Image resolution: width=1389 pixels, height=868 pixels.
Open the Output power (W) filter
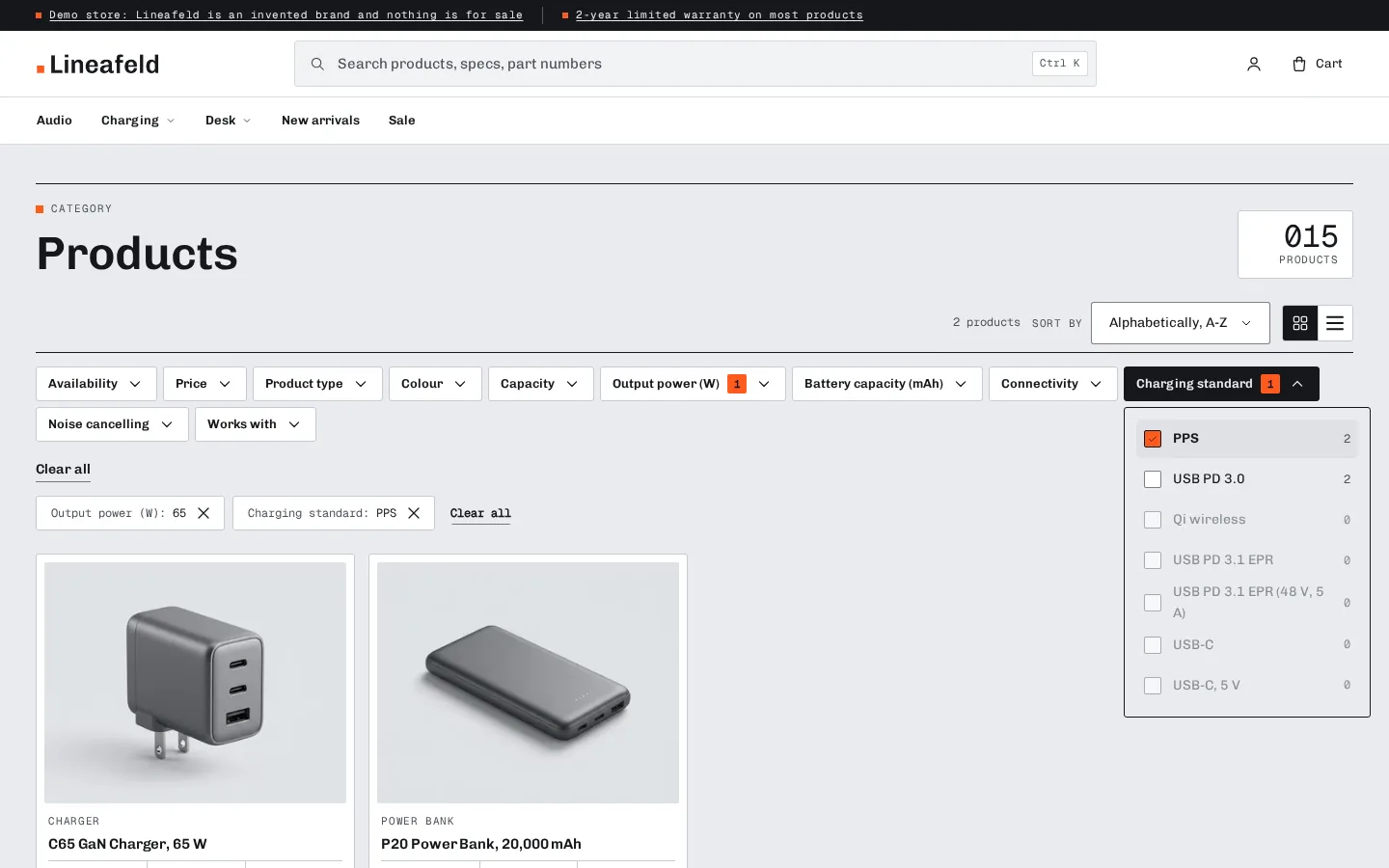(x=693, y=384)
